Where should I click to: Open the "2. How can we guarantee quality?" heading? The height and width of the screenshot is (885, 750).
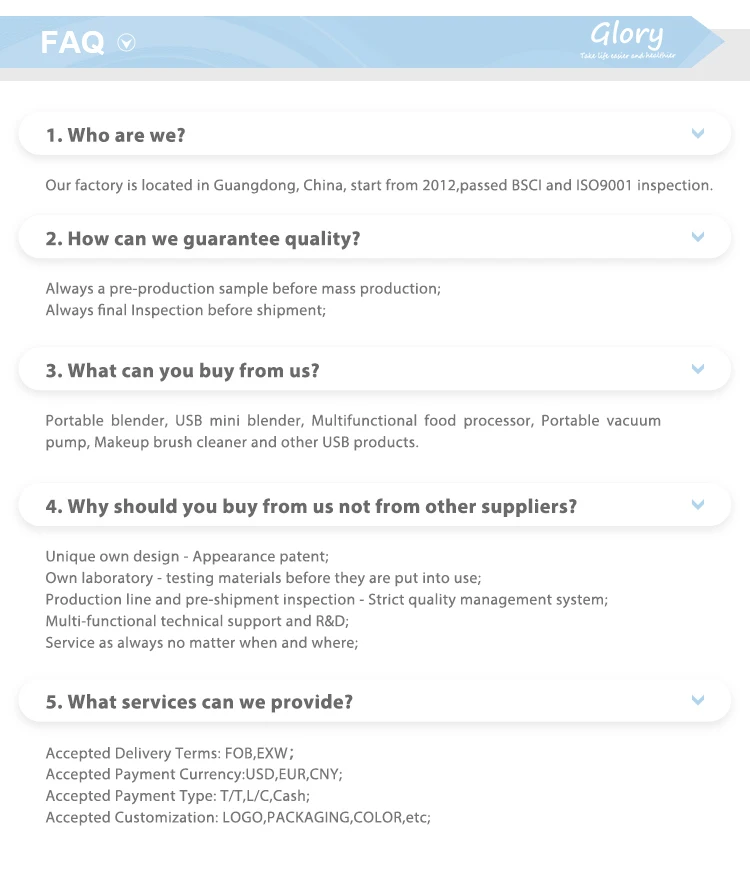click(x=203, y=239)
